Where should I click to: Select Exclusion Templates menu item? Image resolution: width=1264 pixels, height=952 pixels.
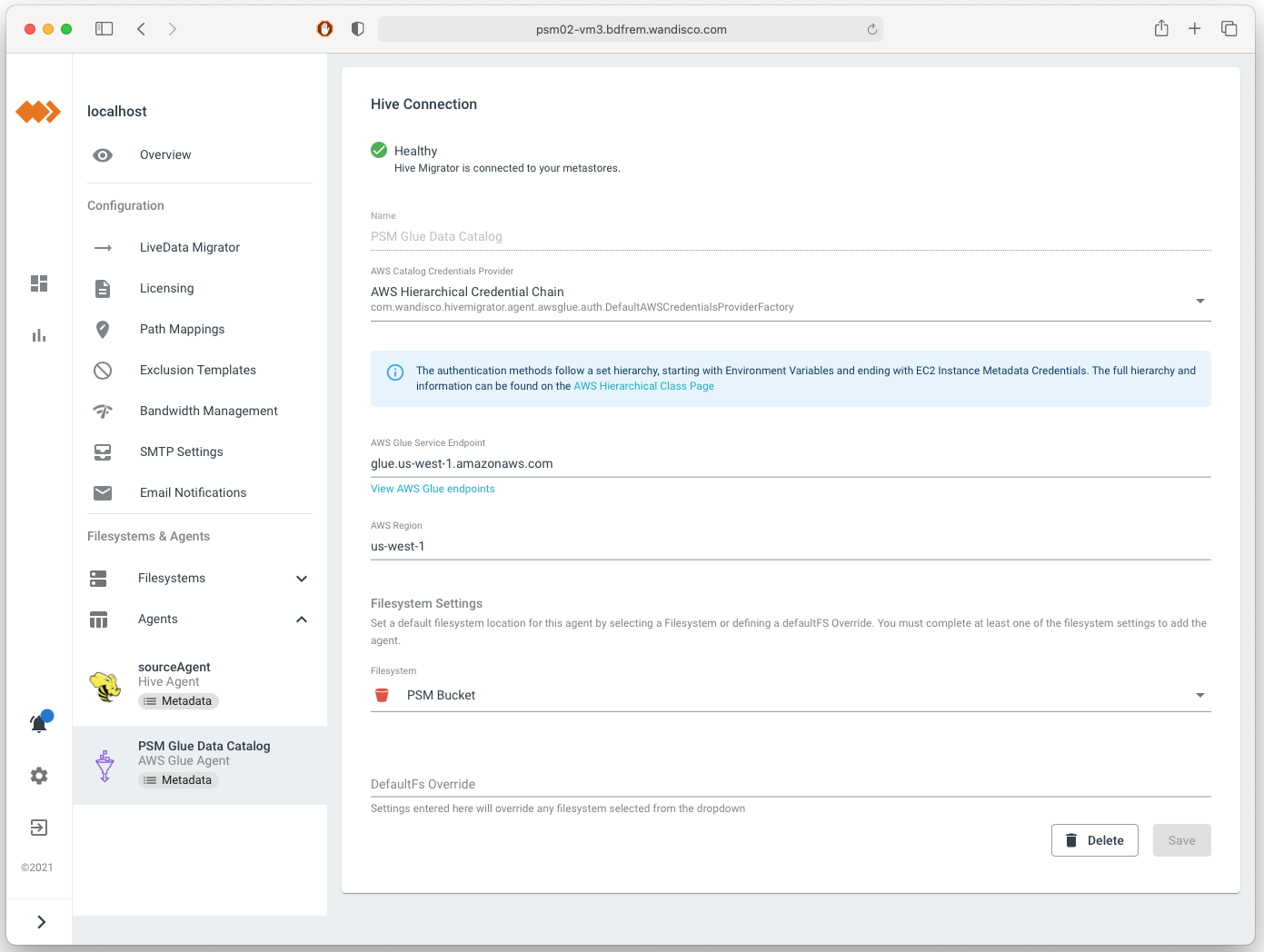click(198, 371)
